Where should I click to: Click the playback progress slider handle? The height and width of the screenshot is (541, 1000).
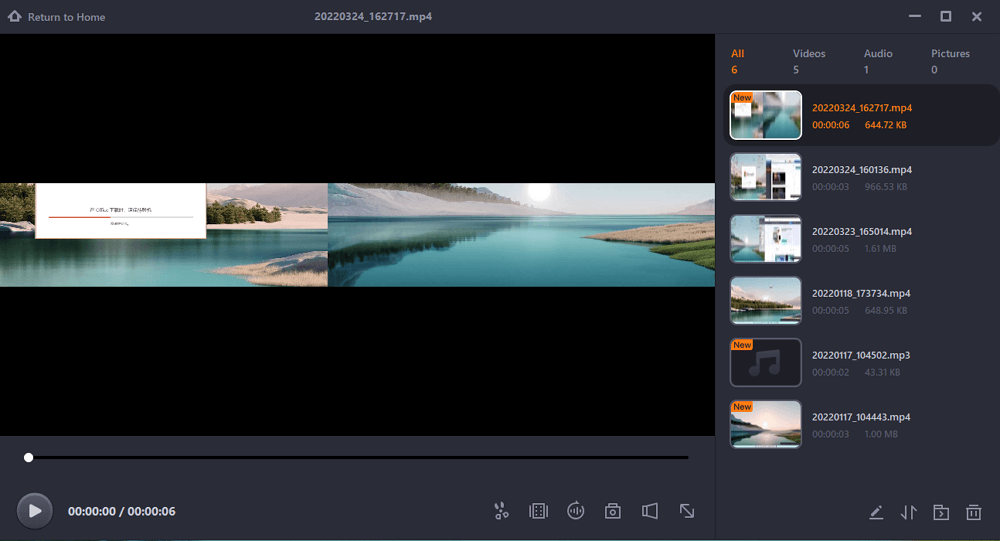pyautogui.click(x=29, y=457)
